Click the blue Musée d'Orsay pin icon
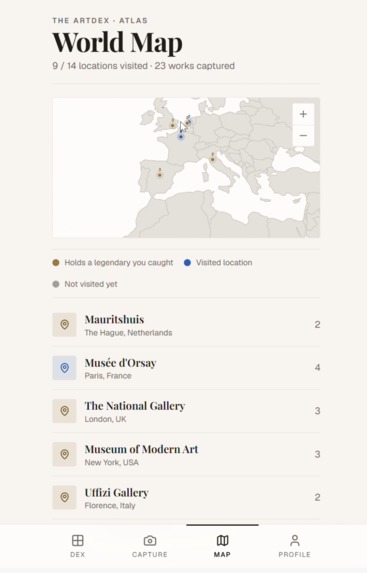Screen dimensions: 367x573 coord(64,368)
